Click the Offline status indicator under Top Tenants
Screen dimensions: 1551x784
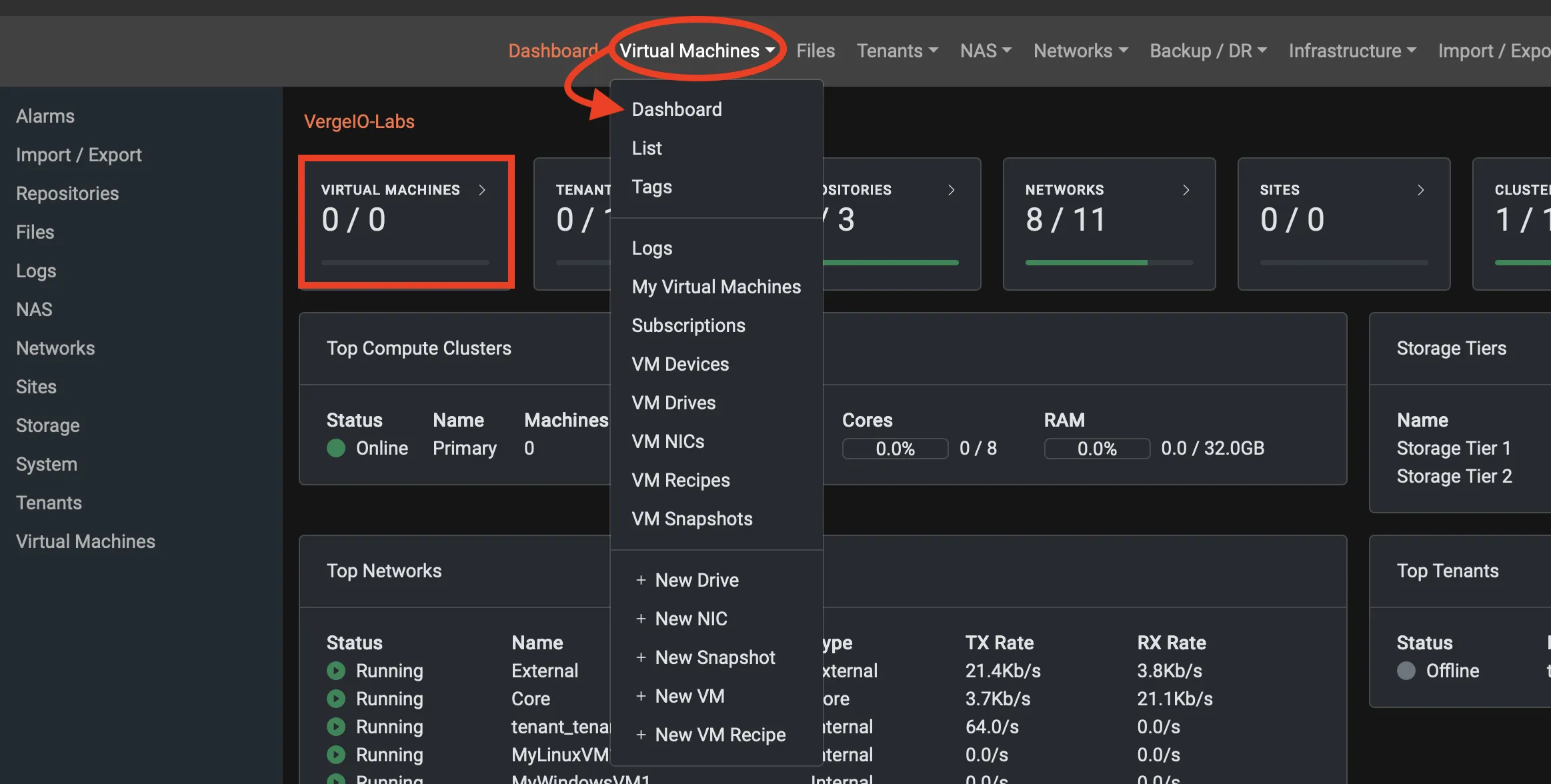(x=1406, y=671)
